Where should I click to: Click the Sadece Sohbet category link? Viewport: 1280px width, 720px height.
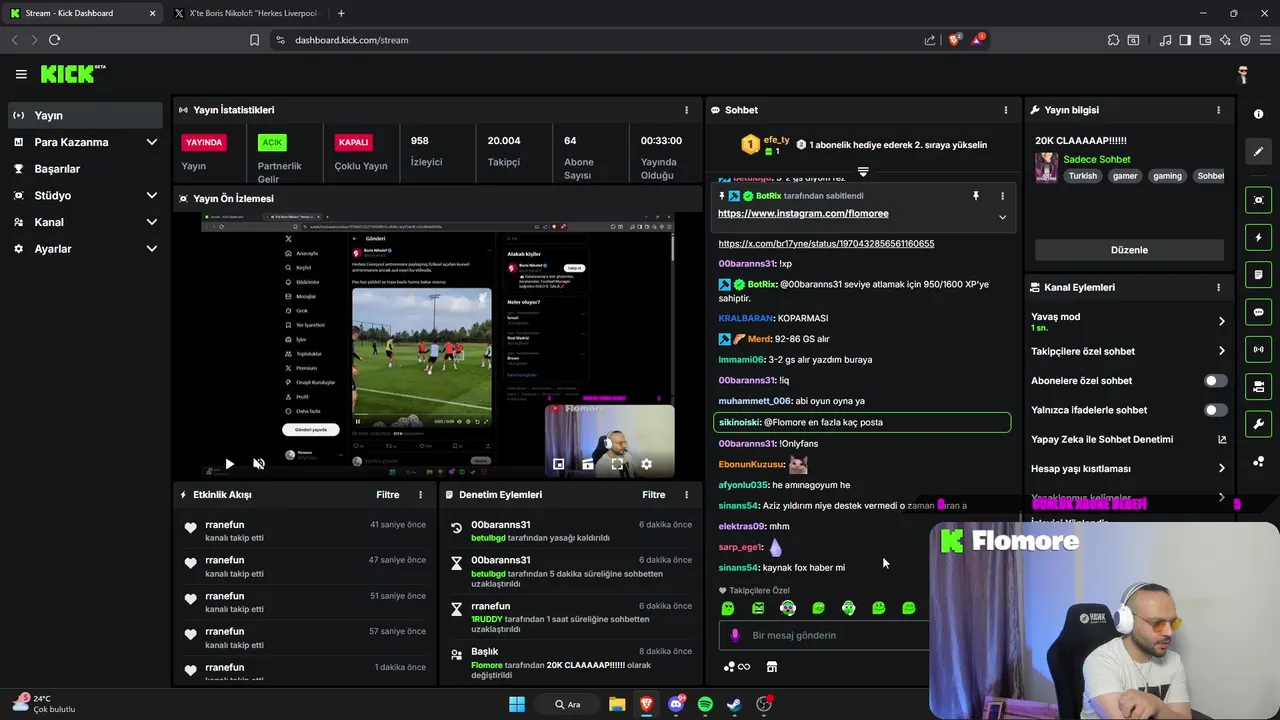click(x=1097, y=160)
